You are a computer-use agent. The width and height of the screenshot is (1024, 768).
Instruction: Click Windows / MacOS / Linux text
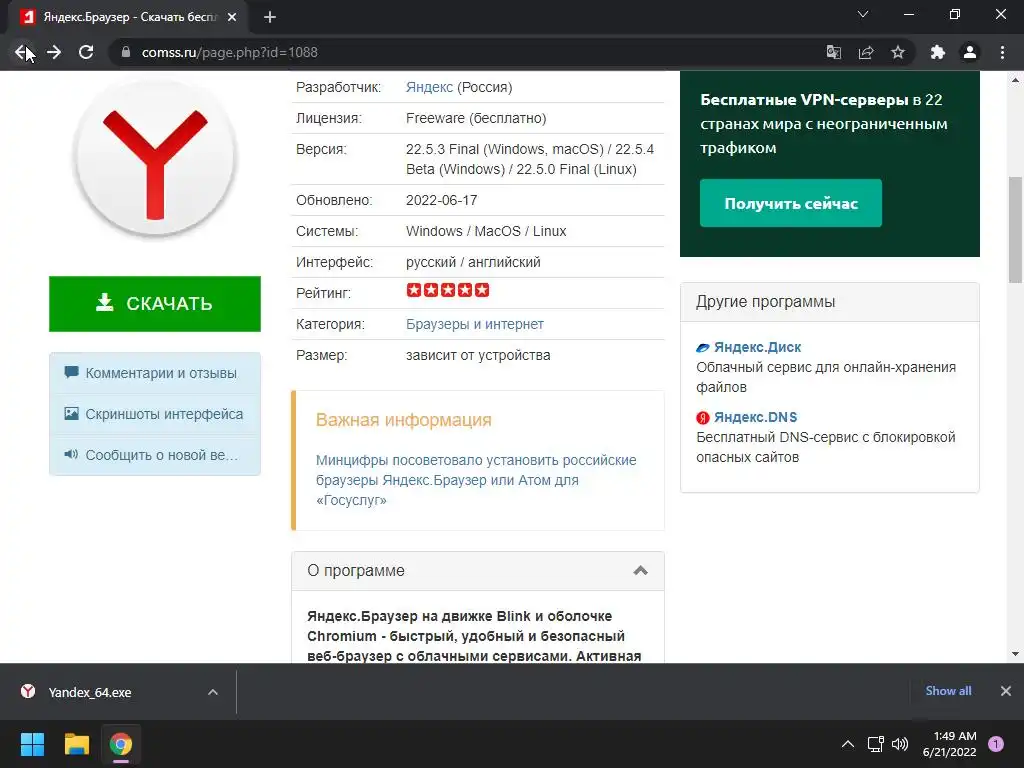click(x=486, y=231)
